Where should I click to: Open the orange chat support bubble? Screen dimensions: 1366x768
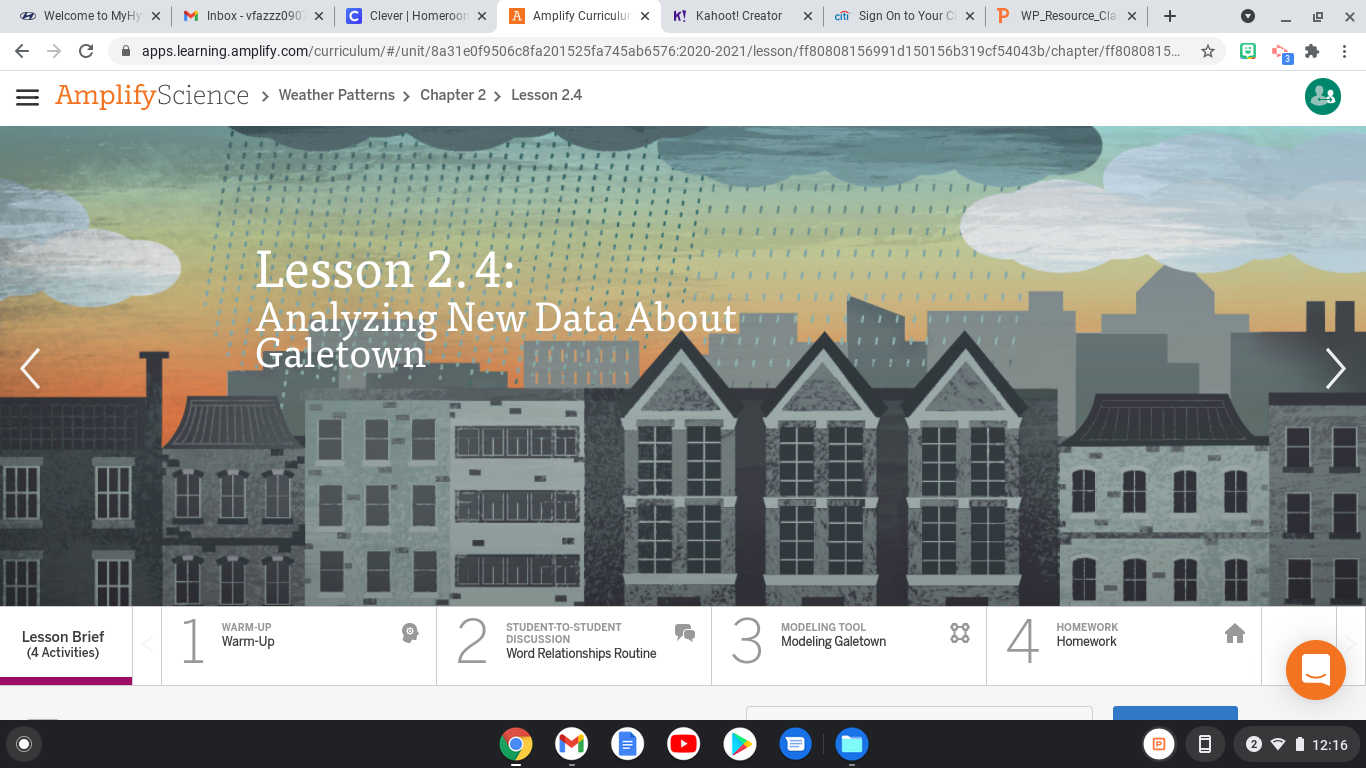click(x=1315, y=669)
